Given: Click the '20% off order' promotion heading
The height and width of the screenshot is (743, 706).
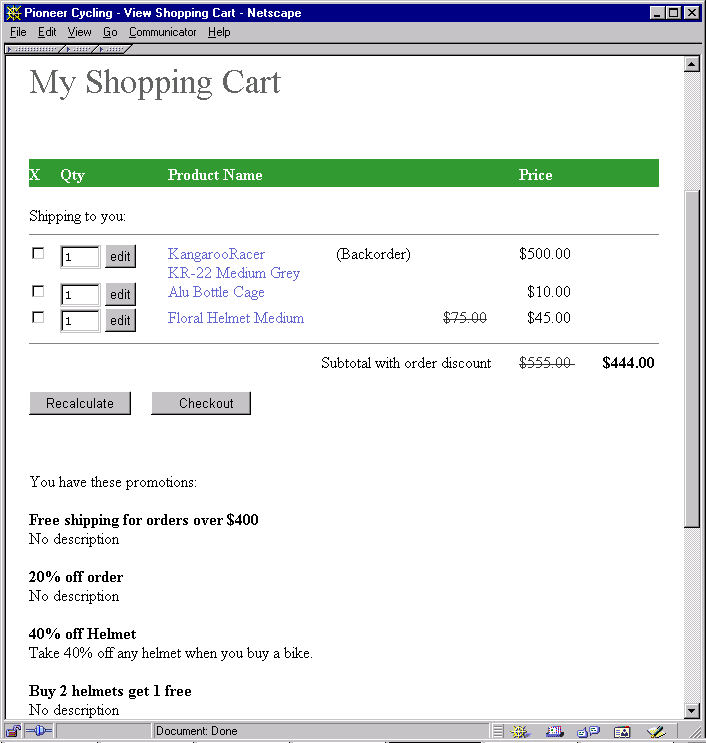Looking at the screenshot, I should tap(76, 577).
